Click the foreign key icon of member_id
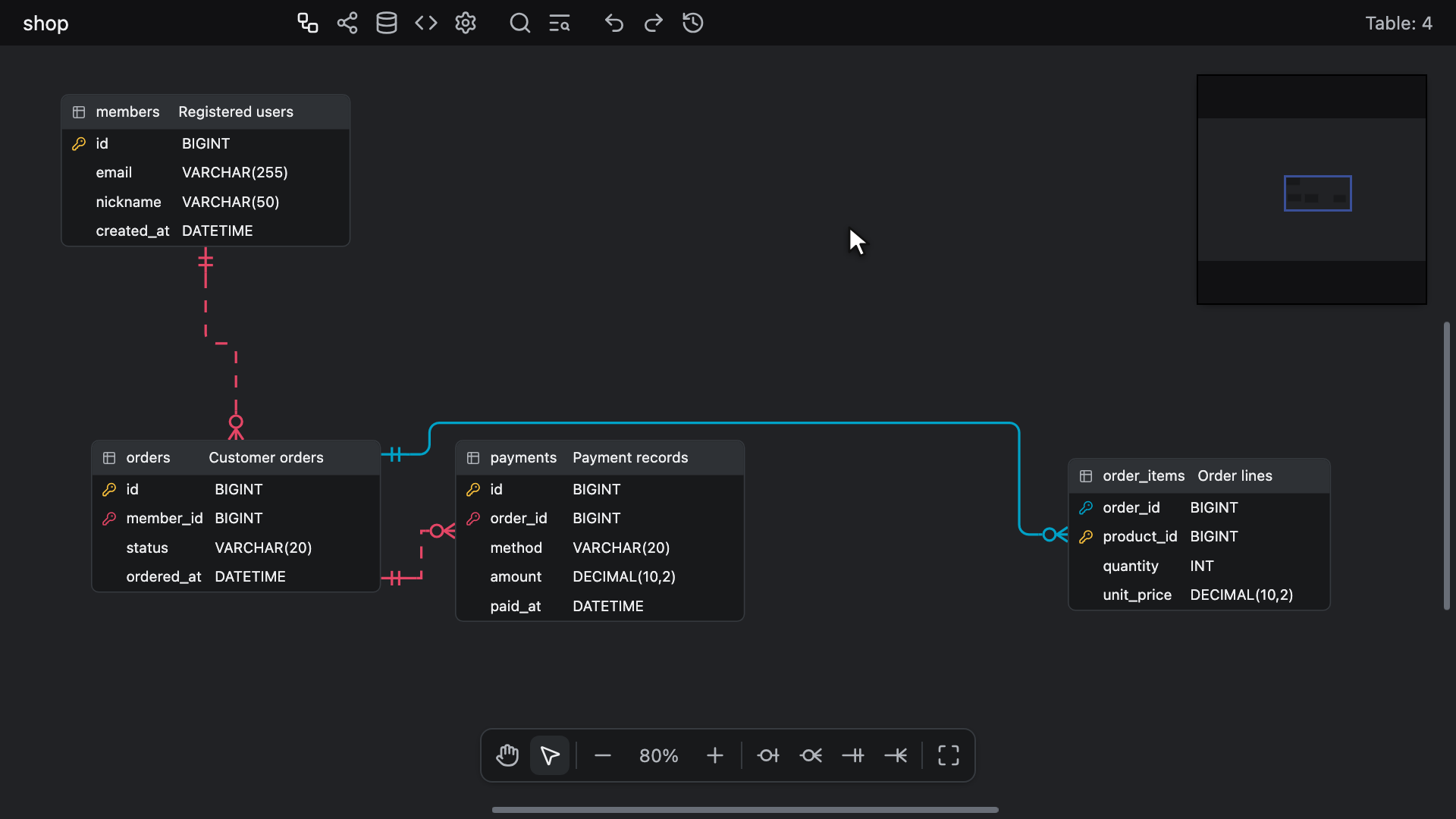The image size is (1456, 819). click(x=109, y=519)
